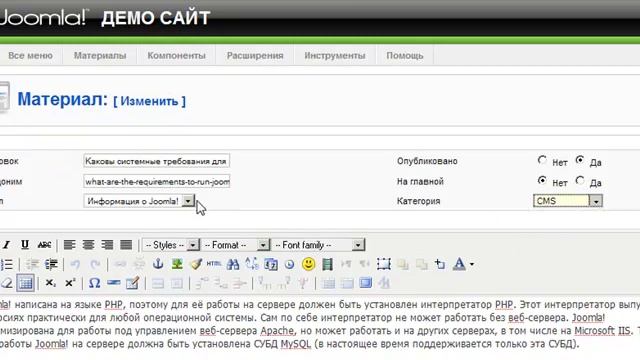Set Опубликовано to Да
The height and width of the screenshot is (360, 640).
click(580, 160)
